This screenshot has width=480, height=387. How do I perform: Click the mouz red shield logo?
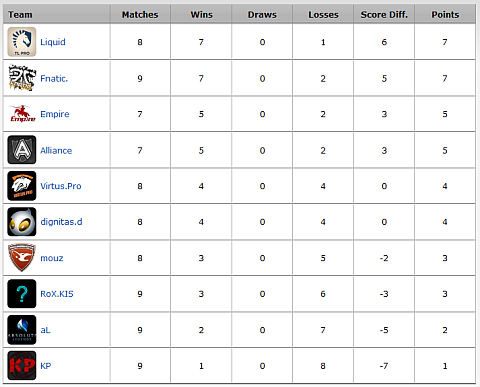pyautogui.click(x=22, y=258)
